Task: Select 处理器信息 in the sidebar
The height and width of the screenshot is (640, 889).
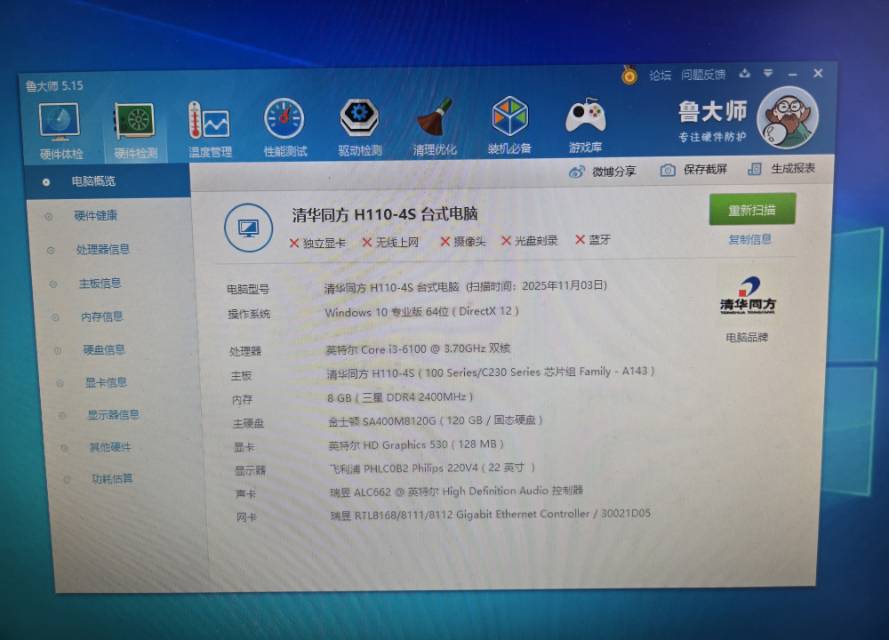Action: coord(102,249)
